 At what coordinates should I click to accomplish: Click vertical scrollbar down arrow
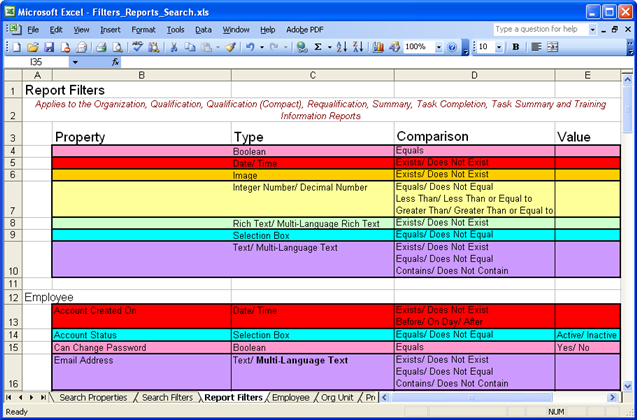[x=628, y=386]
